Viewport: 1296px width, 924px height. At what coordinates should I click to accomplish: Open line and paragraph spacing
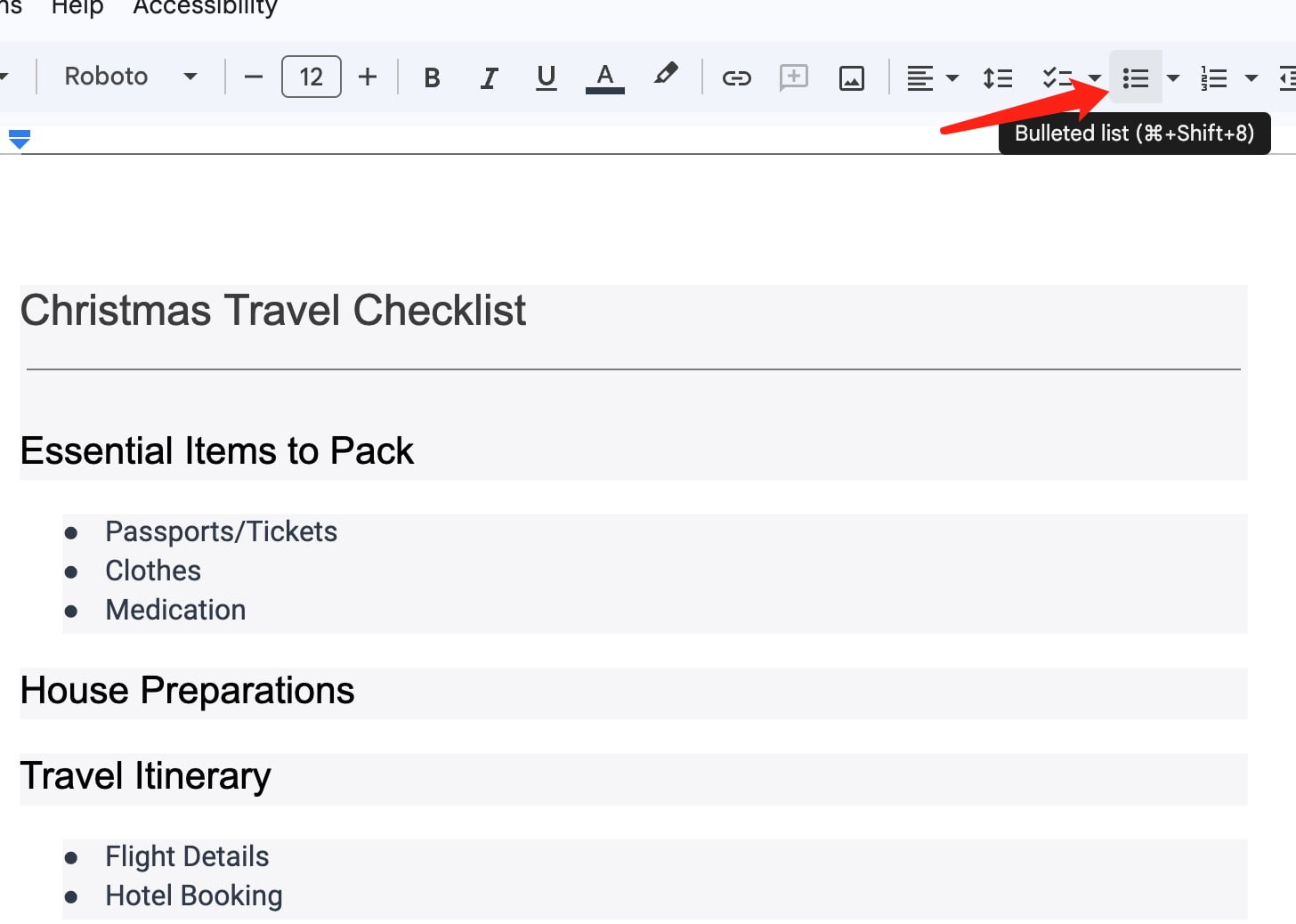[998, 77]
